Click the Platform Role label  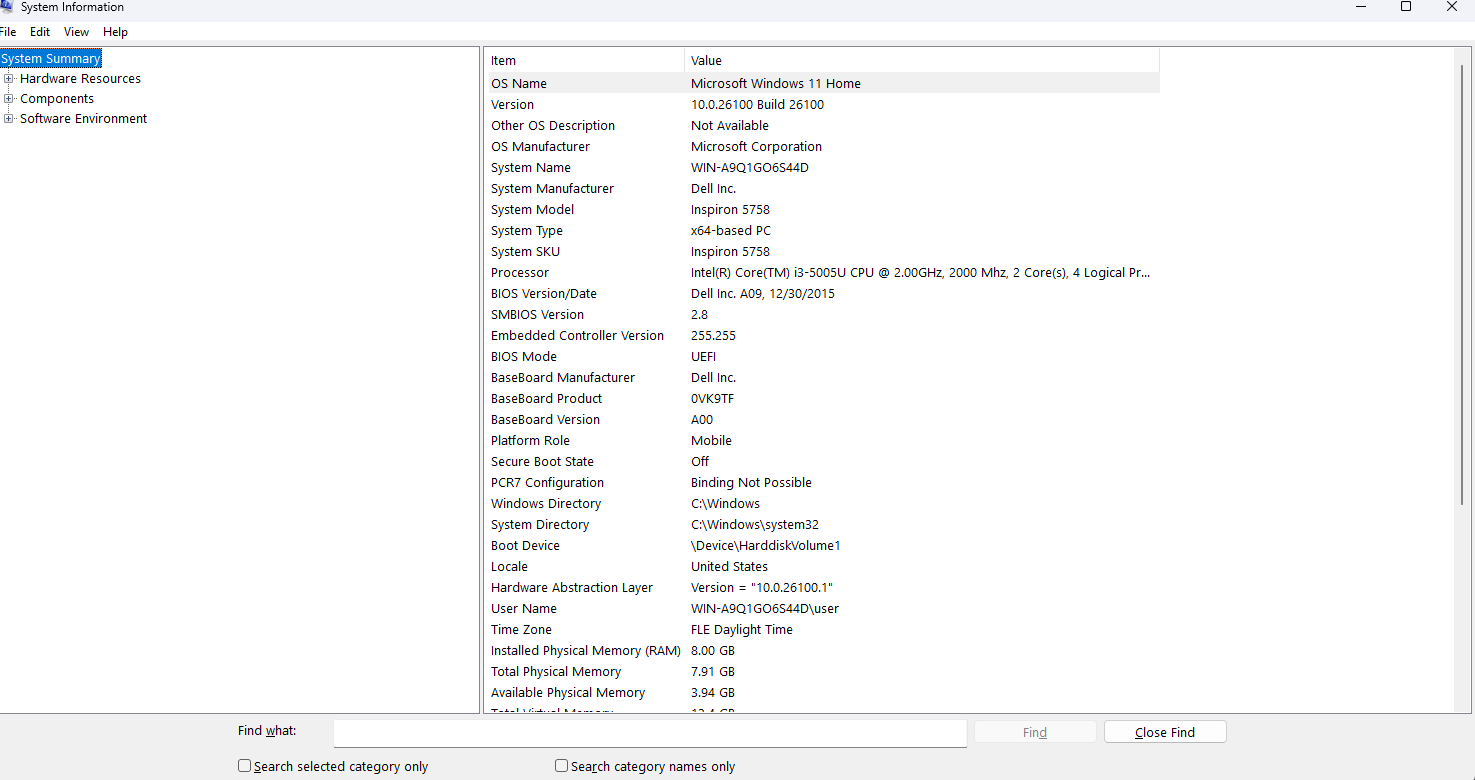[x=530, y=441]
